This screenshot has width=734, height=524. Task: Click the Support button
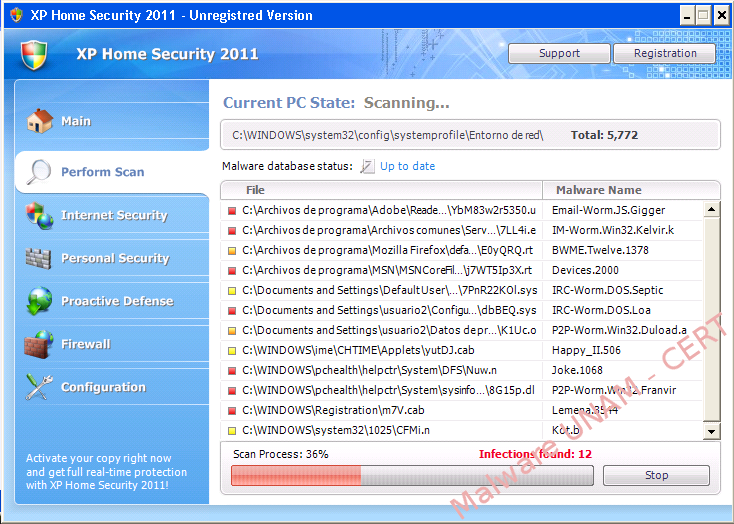click(559, 53)
